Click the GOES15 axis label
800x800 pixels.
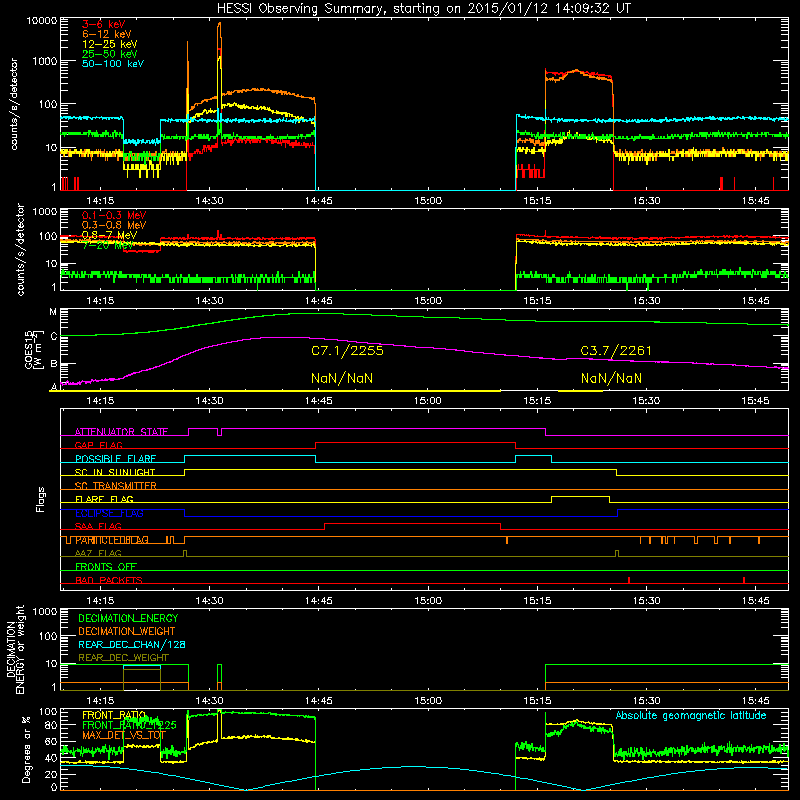click(29, 349)
